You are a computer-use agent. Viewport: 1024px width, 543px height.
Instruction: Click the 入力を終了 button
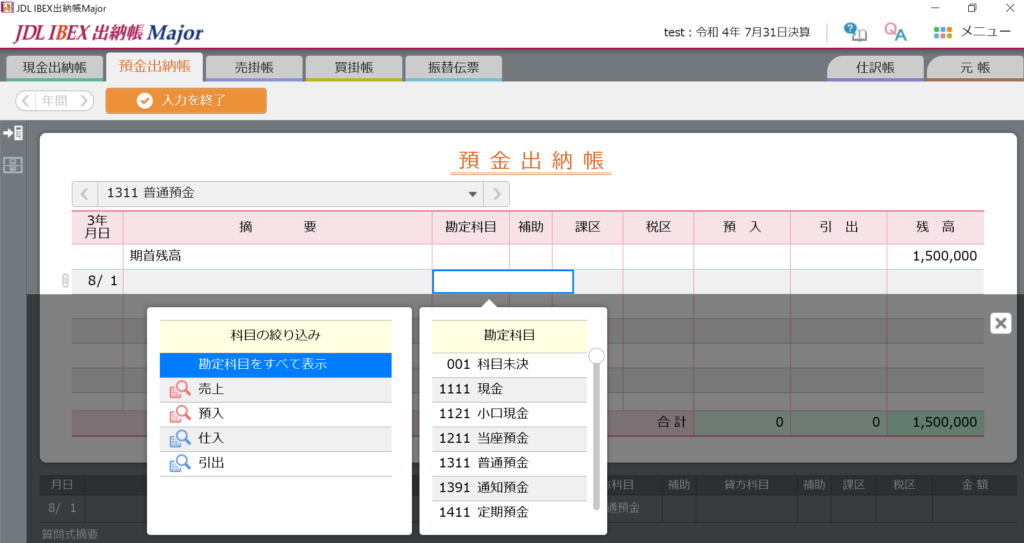186,101
